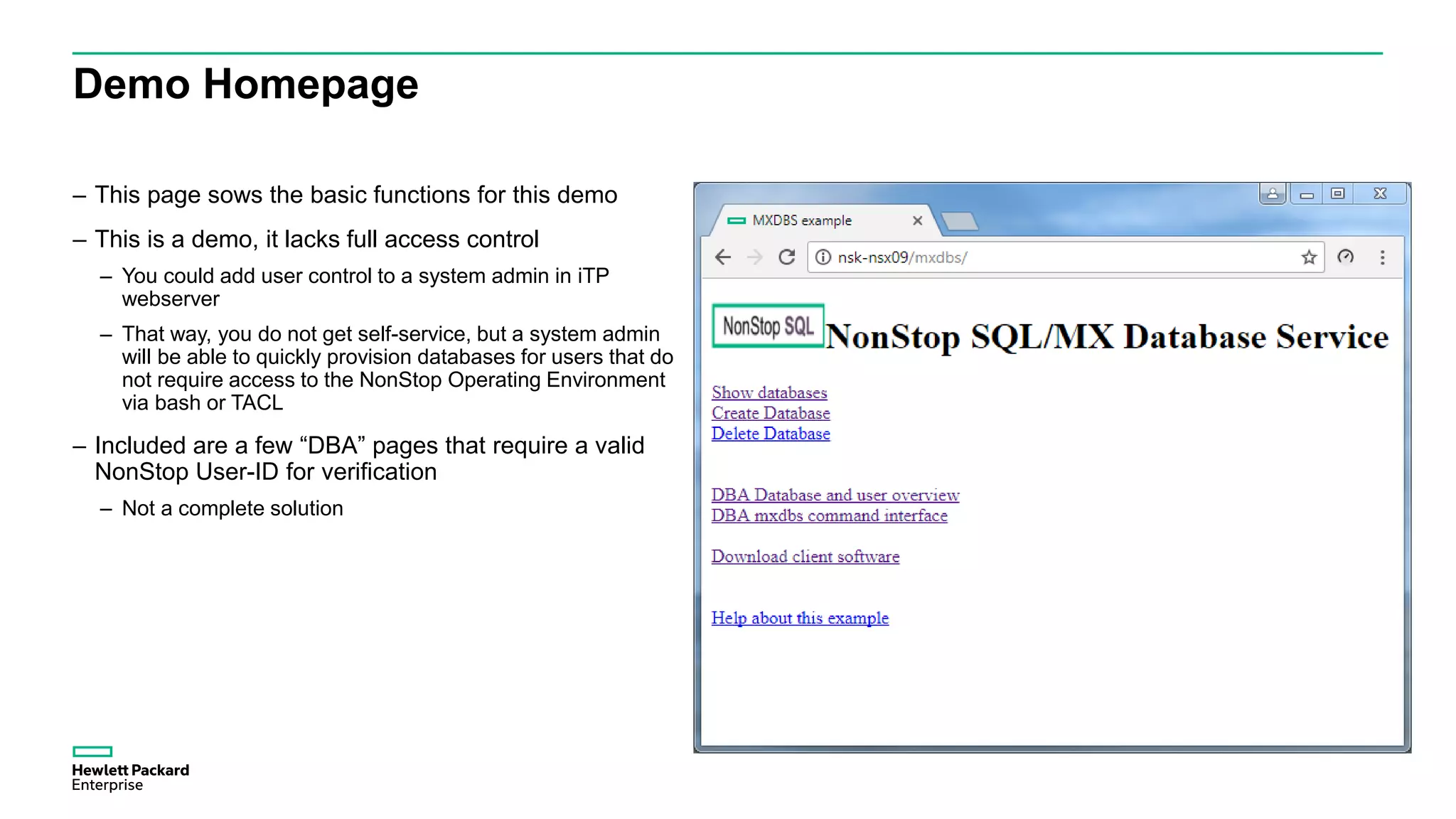This screenshot has width=1456, height=819.
Task: Open the Chrome three-dot menu
Action: 1382,257
